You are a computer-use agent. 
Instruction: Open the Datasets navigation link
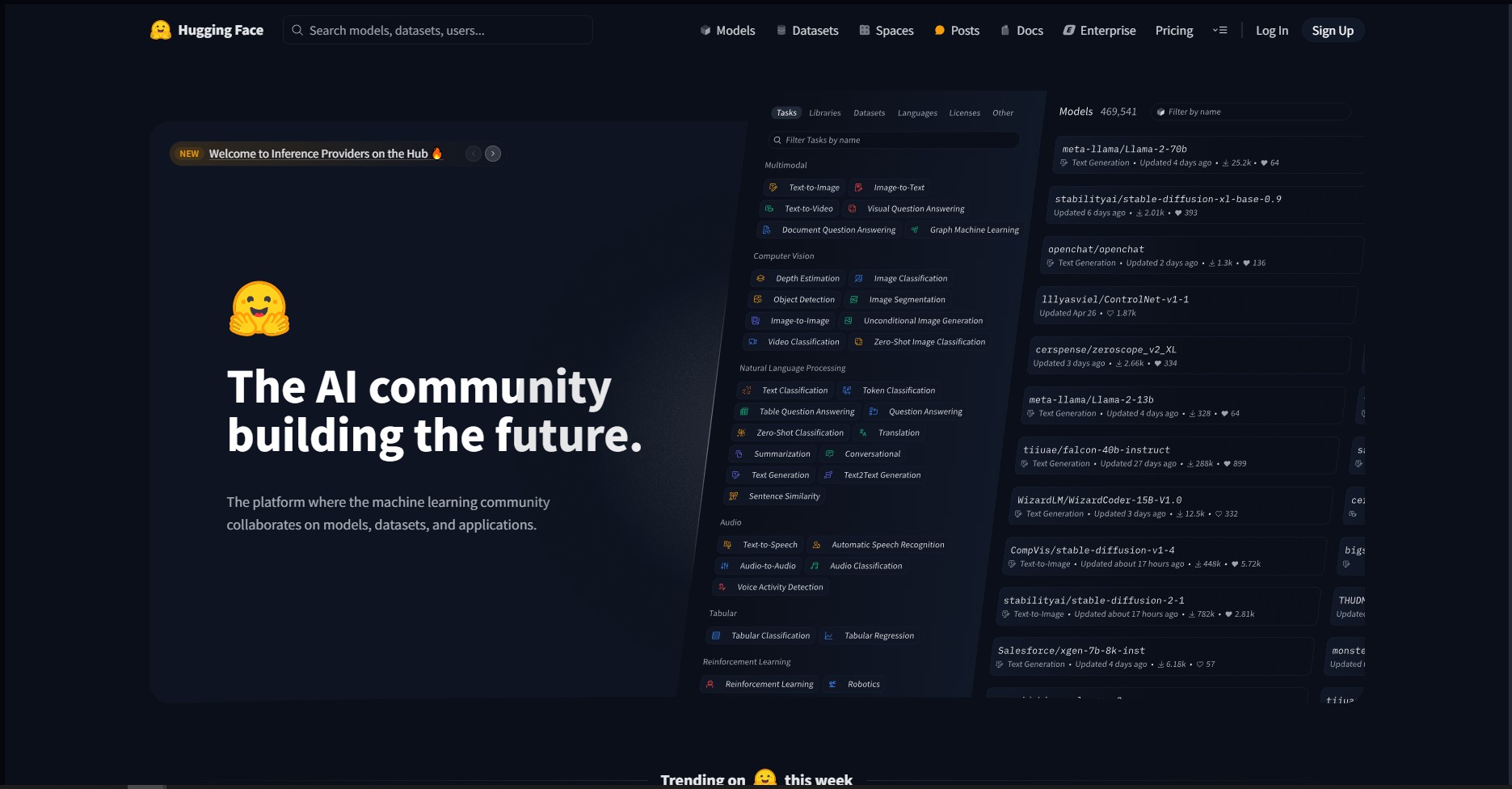(807, 30)
